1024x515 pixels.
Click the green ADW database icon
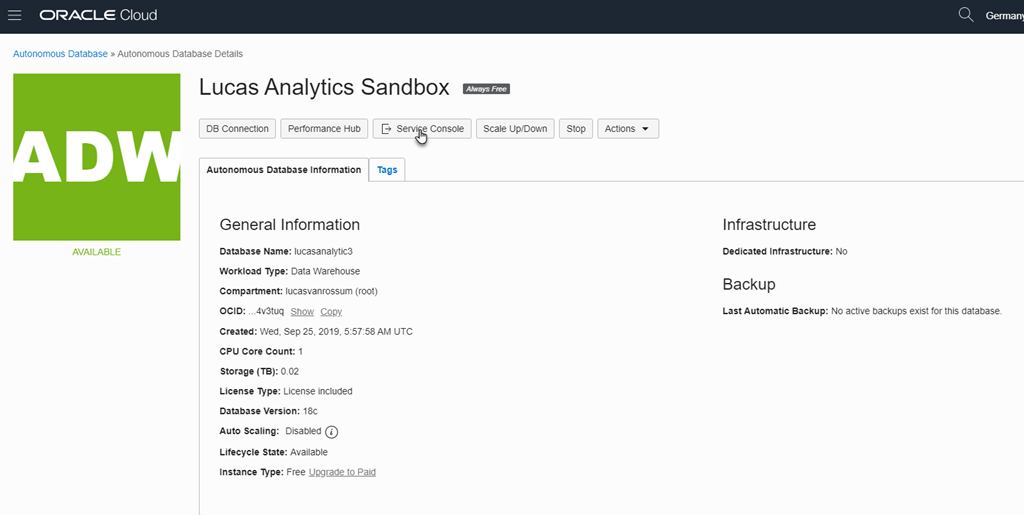point(96,157)
